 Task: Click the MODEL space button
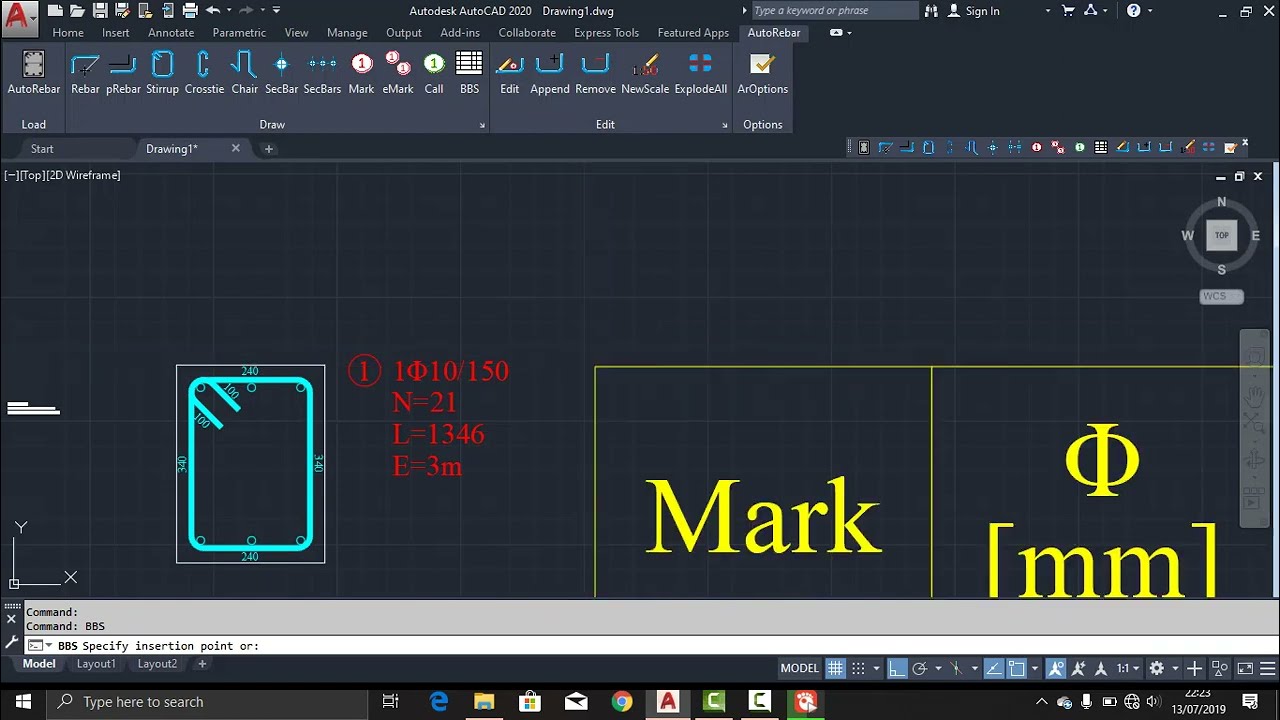pos(799,668)
